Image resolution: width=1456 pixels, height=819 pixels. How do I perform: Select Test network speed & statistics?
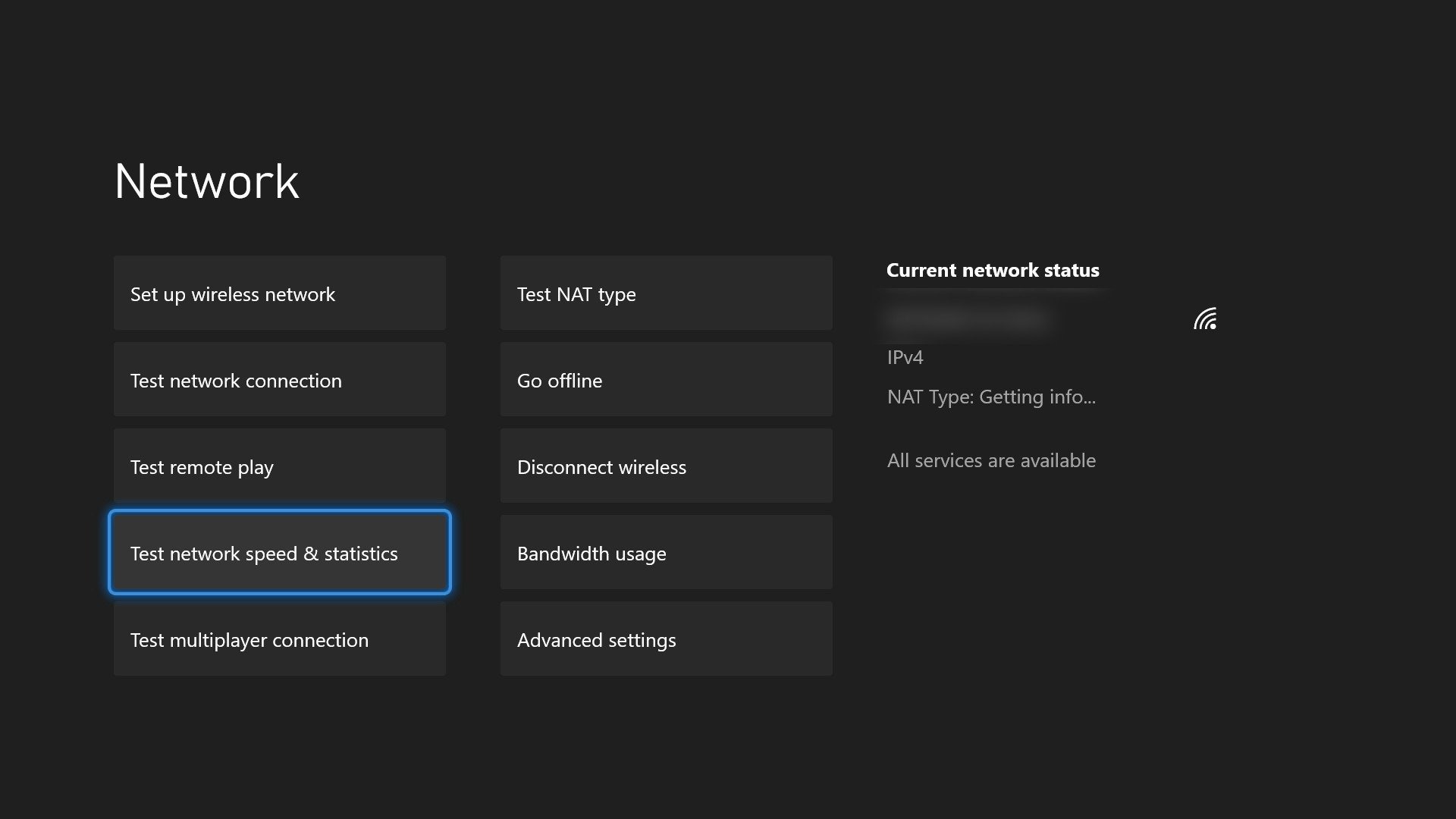coord(278,553)
